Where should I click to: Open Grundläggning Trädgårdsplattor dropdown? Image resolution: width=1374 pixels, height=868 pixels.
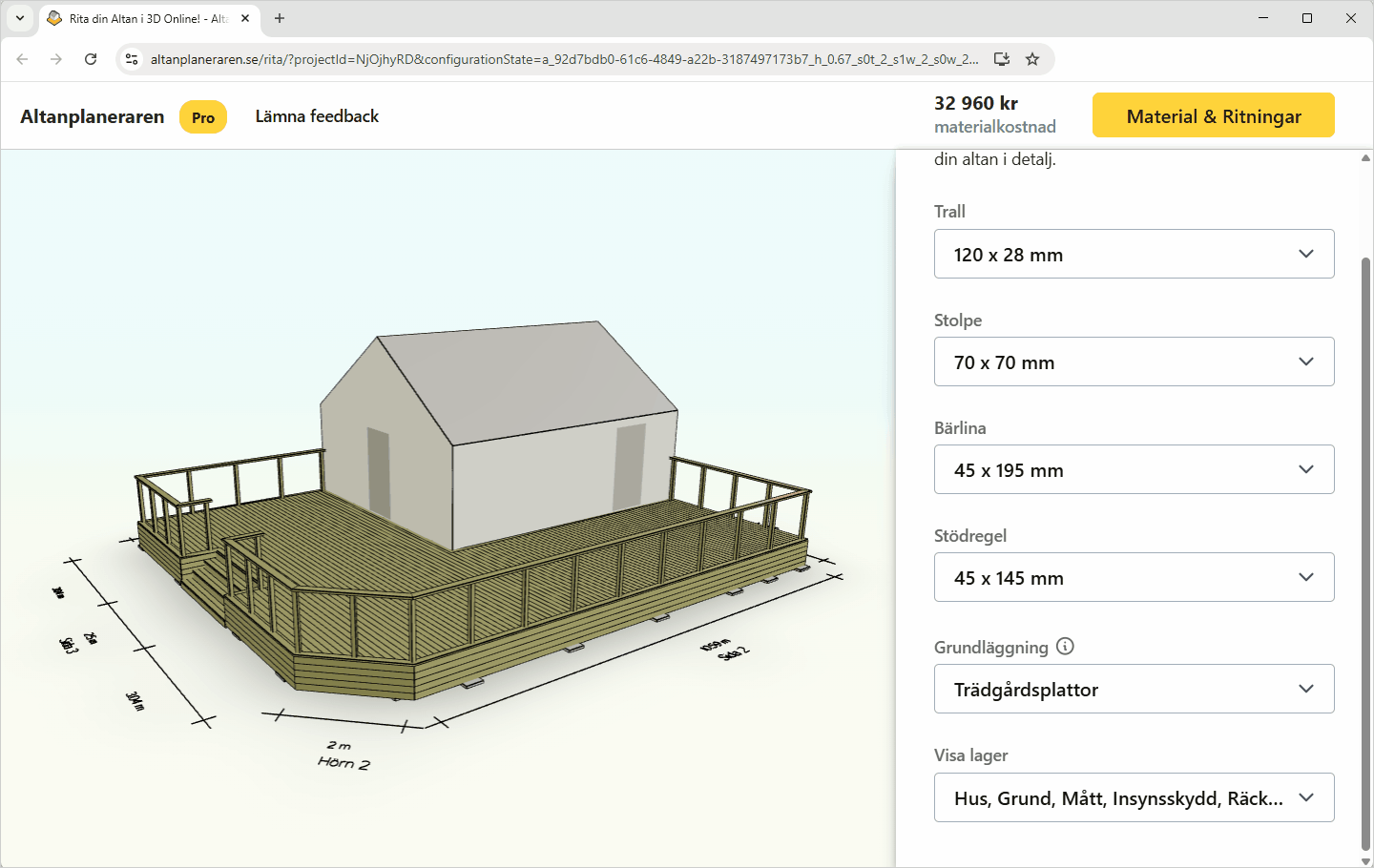[x=1134, y=689]
